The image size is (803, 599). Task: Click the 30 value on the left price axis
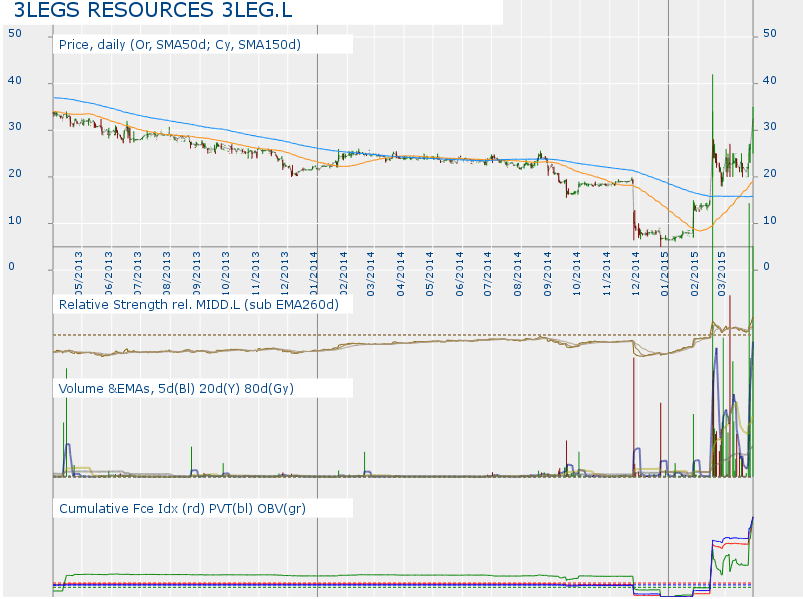coord(15,126)
